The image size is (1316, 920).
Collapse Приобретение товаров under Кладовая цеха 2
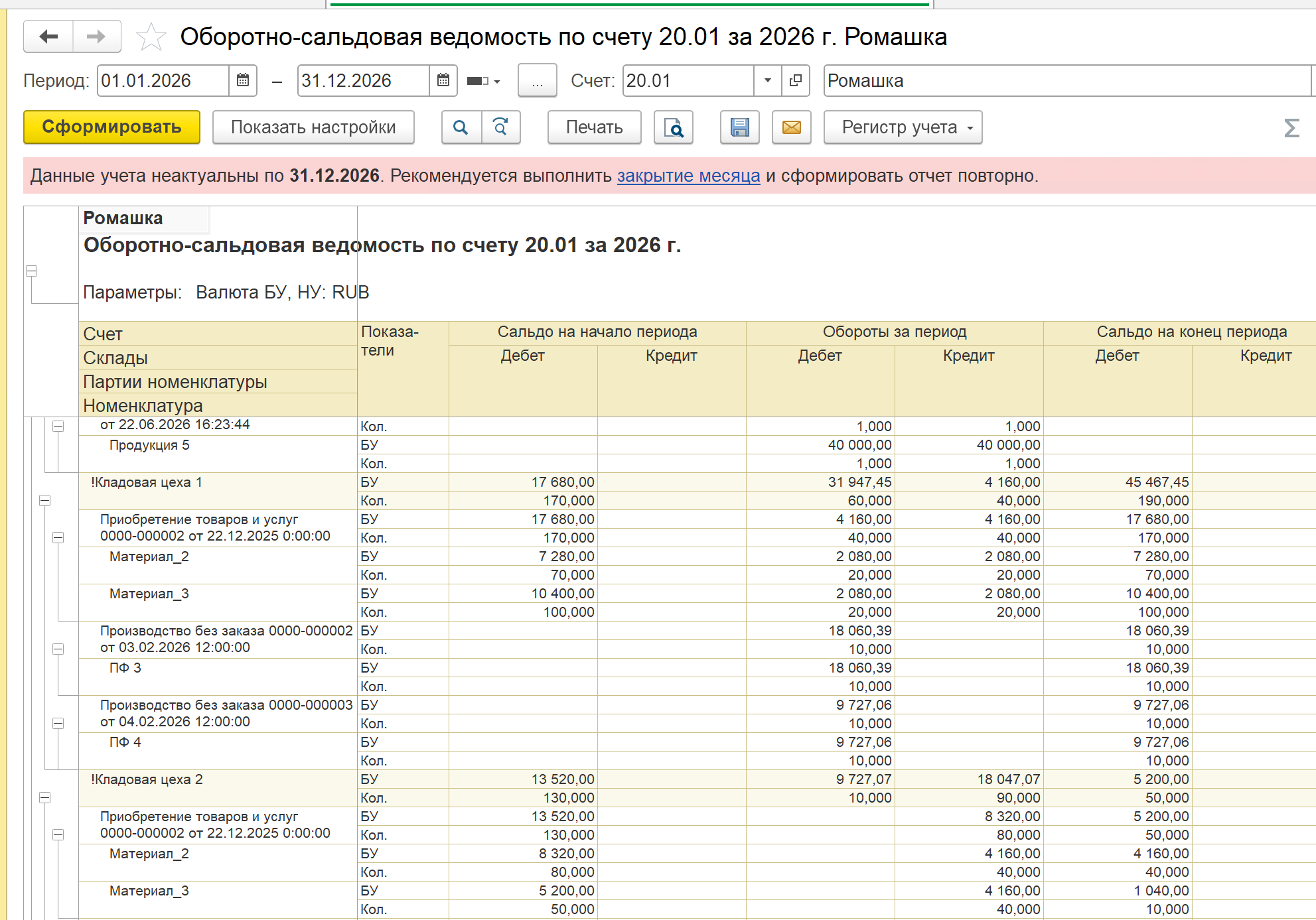click(x=58, y=835)
